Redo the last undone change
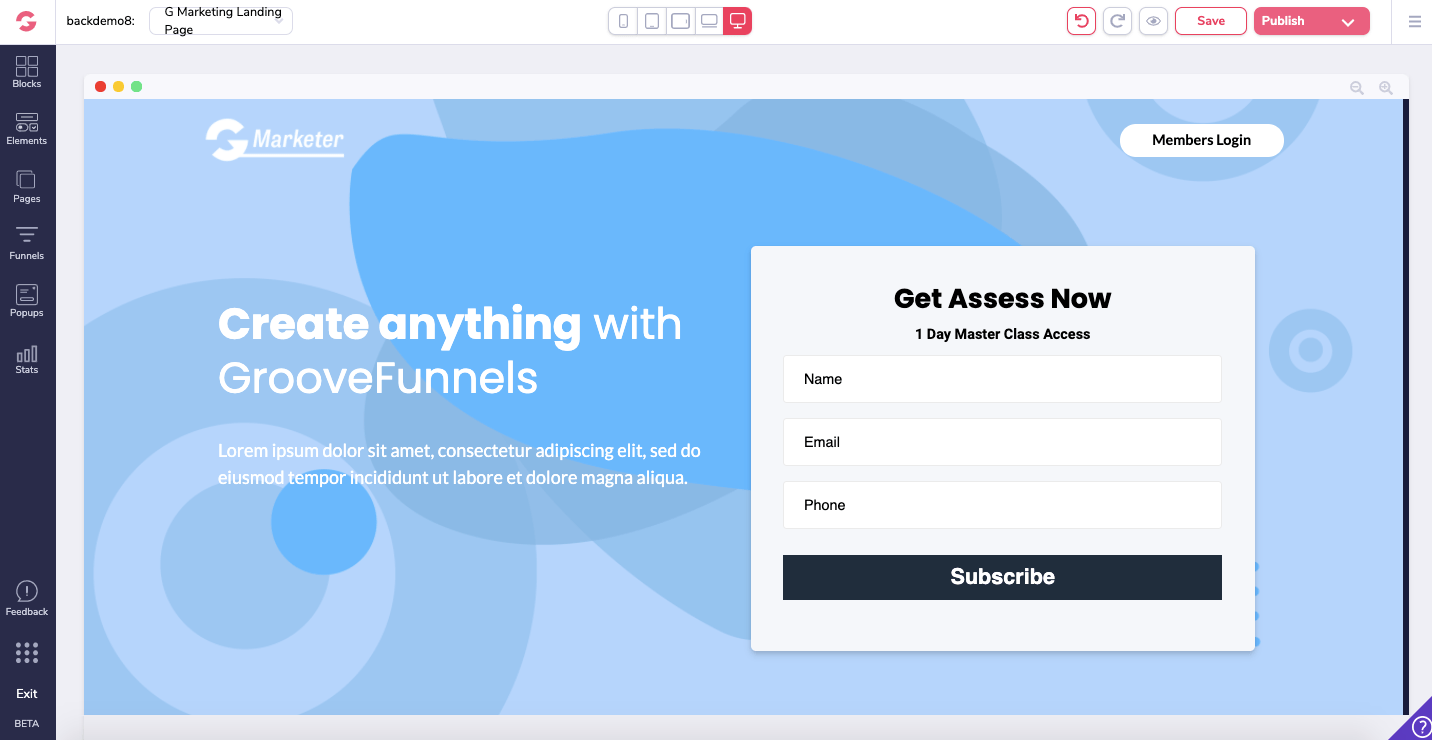Viewport: 1432px width, 740px height. [1117, 21]
